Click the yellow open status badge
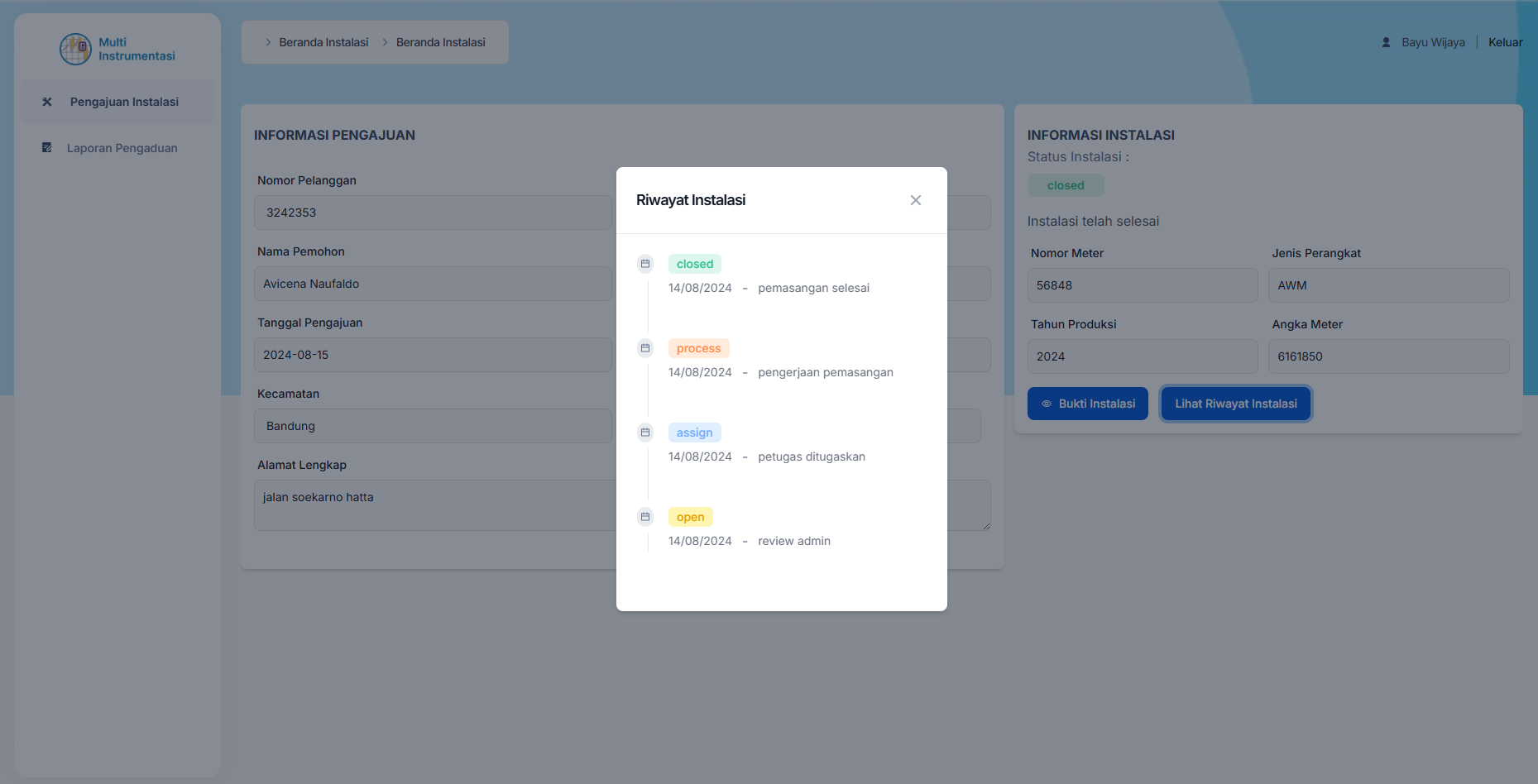This screenshot has width=1538, height=784. tap(690, 517)
